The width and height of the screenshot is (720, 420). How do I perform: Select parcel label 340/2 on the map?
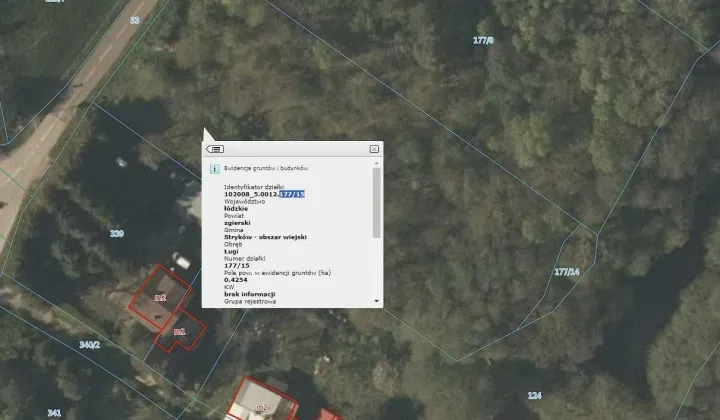click(x=90, y=345)
